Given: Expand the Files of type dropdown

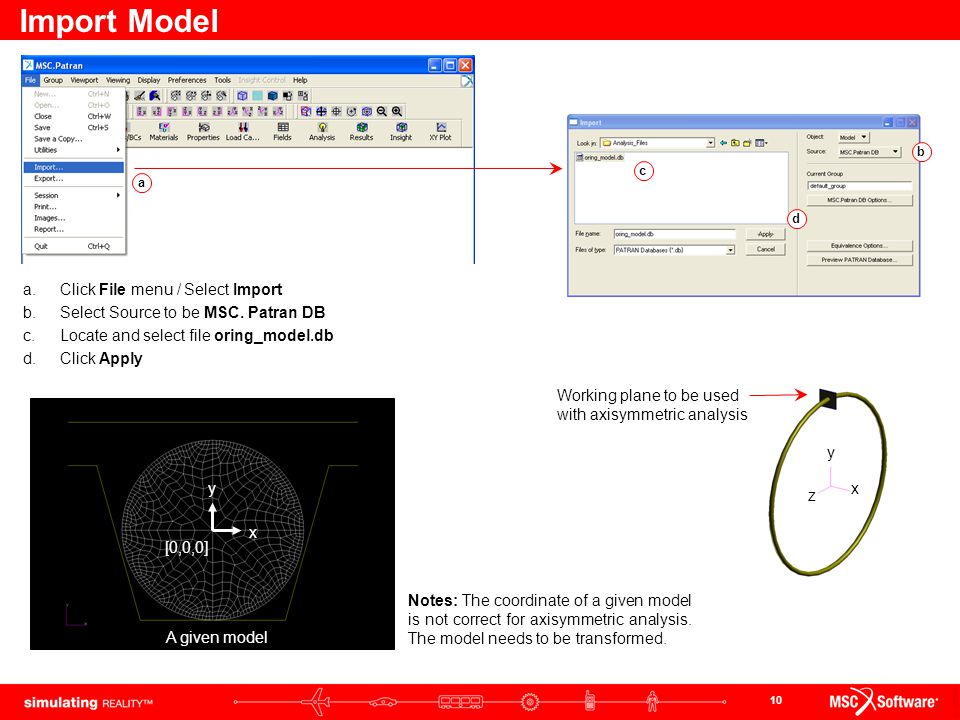Looking at the screenshot, I should click(x=730, y=250).
